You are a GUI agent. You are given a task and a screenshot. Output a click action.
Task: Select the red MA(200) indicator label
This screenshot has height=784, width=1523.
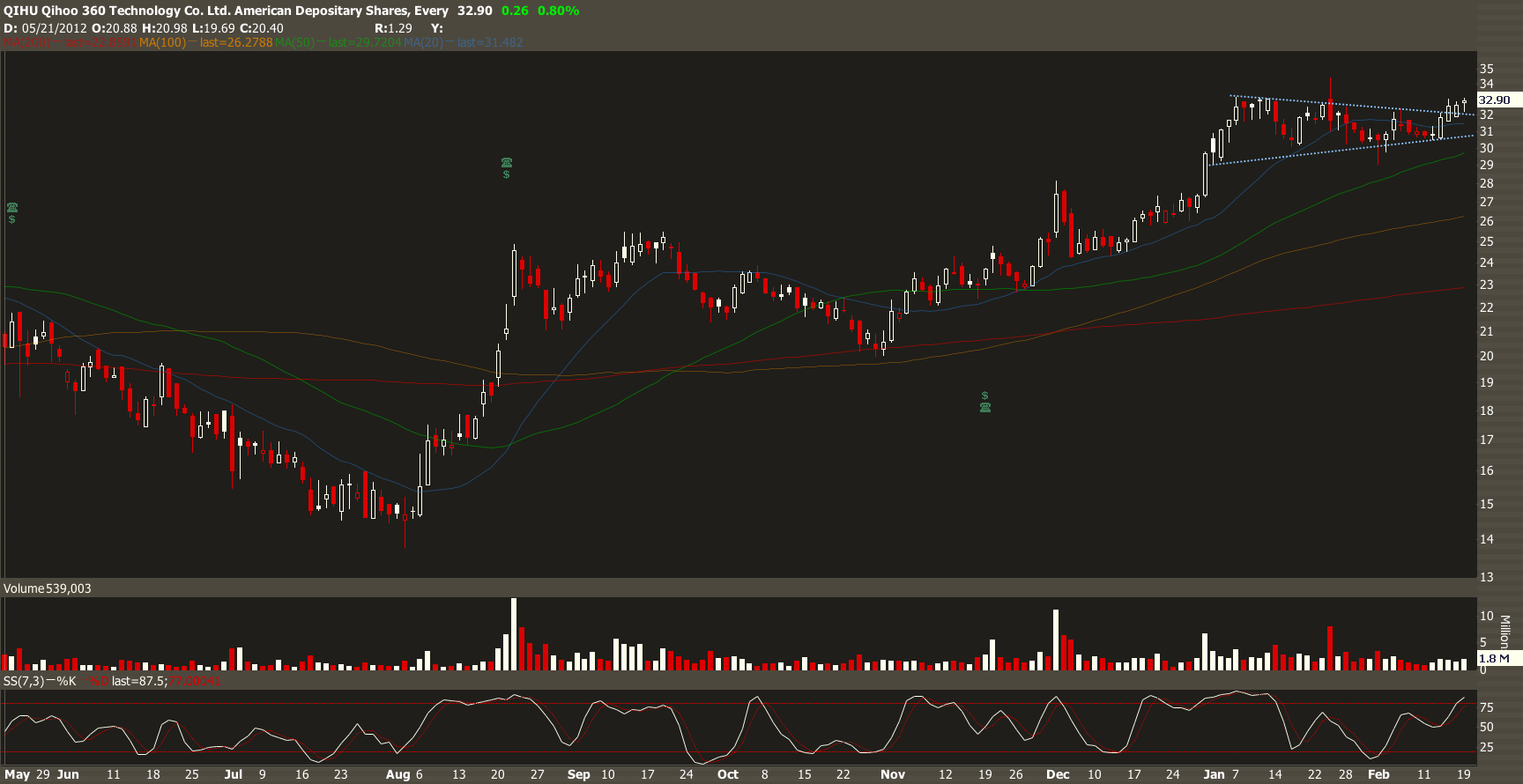point(71,42)
